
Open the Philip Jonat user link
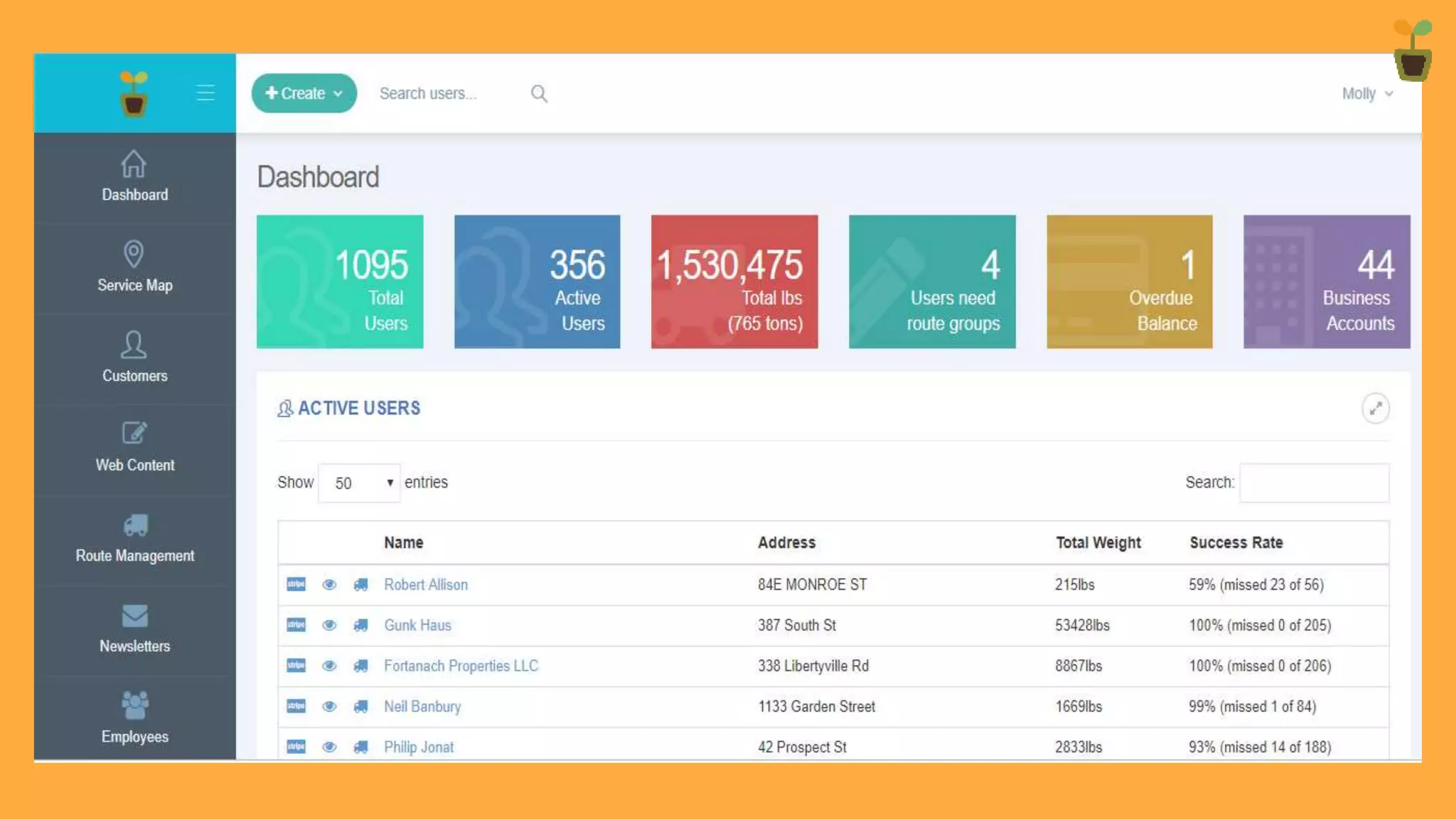coord(418,747)
